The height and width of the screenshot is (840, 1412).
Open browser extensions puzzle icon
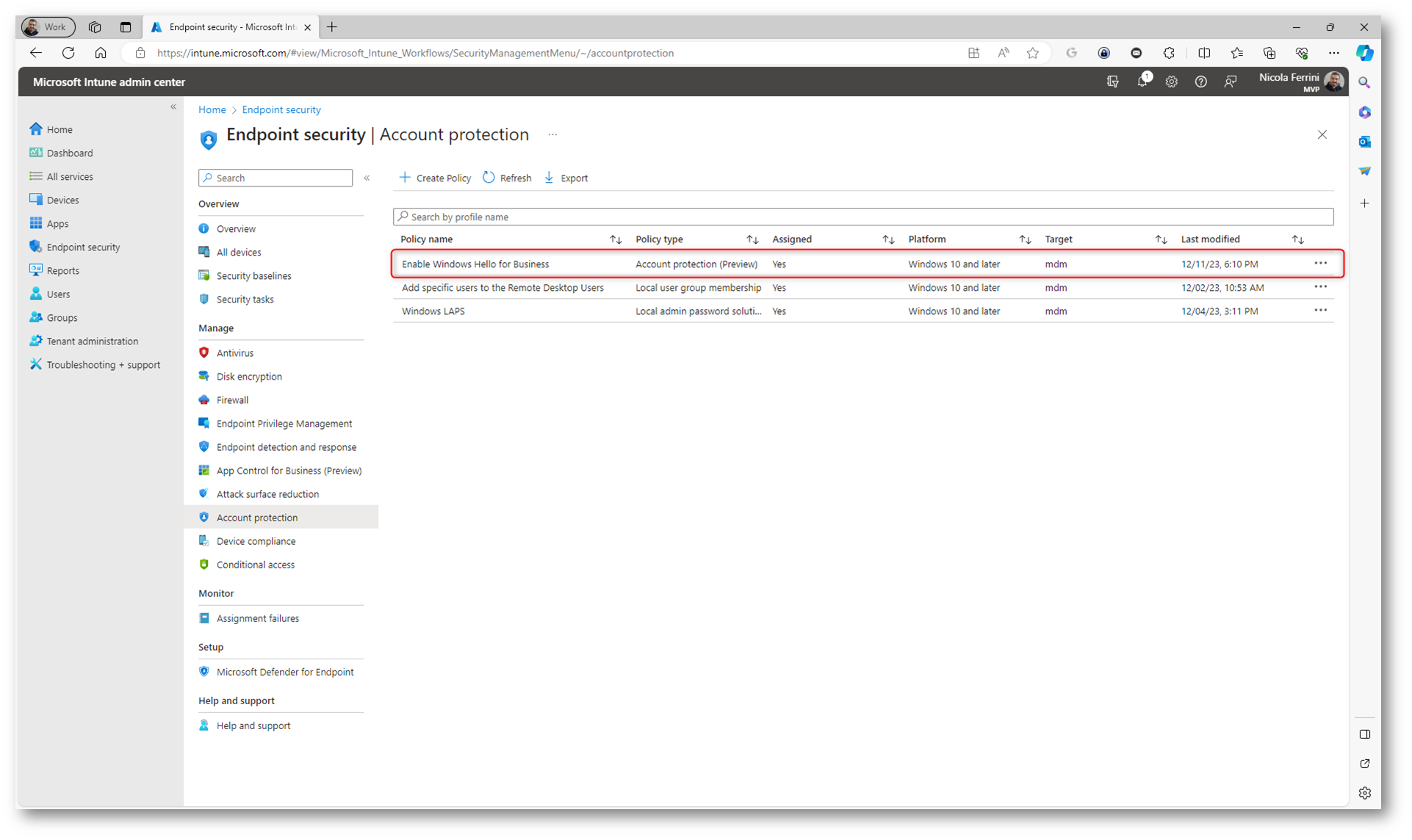(1169, 53)
